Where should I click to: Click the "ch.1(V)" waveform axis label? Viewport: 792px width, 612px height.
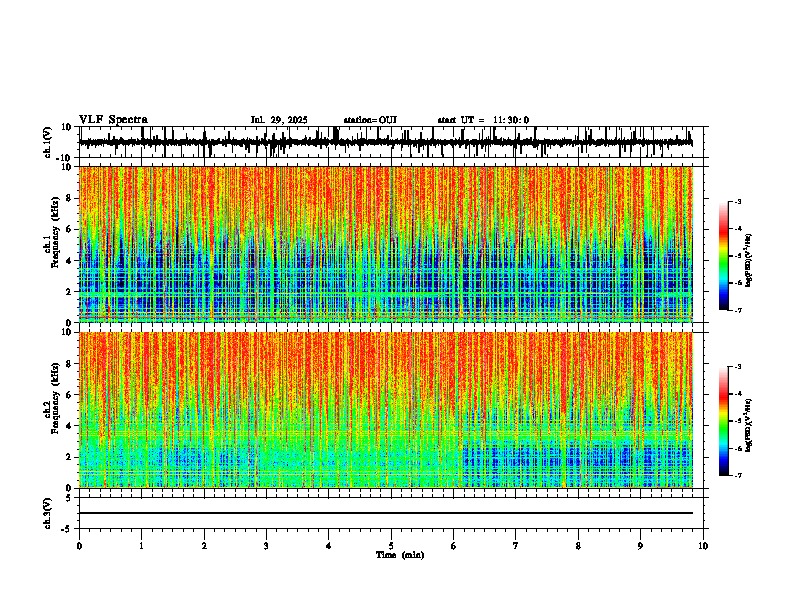pos(48,142)
